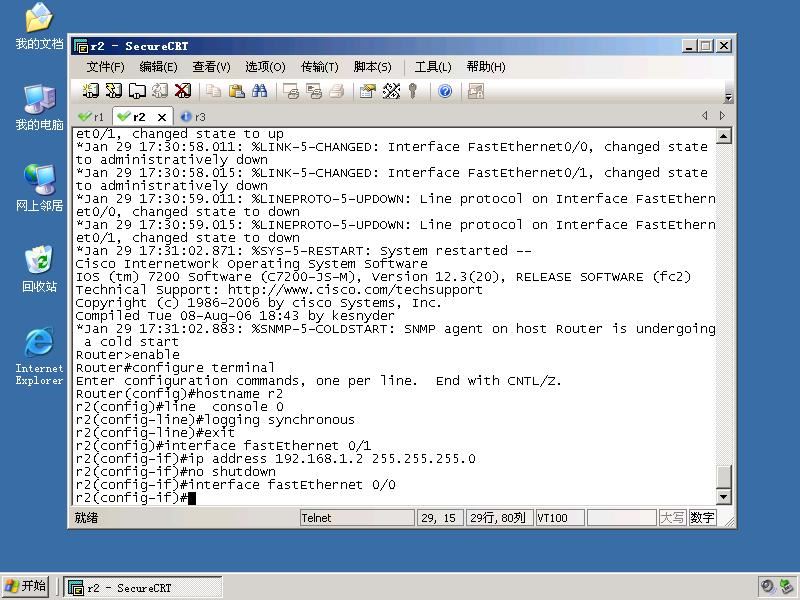Viewport: 800px width, 600px height.
Task: Click the Telnet status bar field
Action: [x=357, y=518]
